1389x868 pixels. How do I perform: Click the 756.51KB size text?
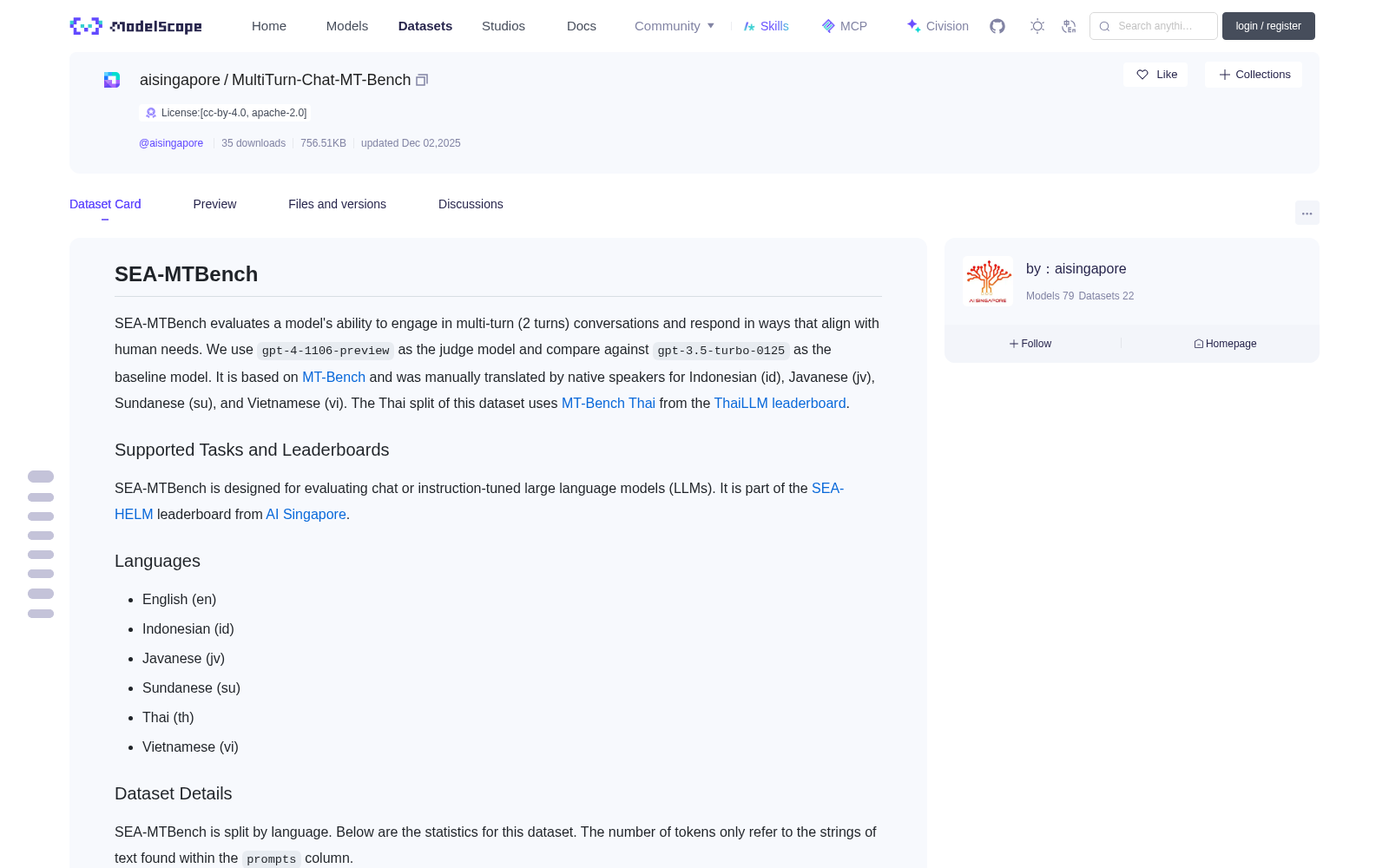tap(323, 143)
